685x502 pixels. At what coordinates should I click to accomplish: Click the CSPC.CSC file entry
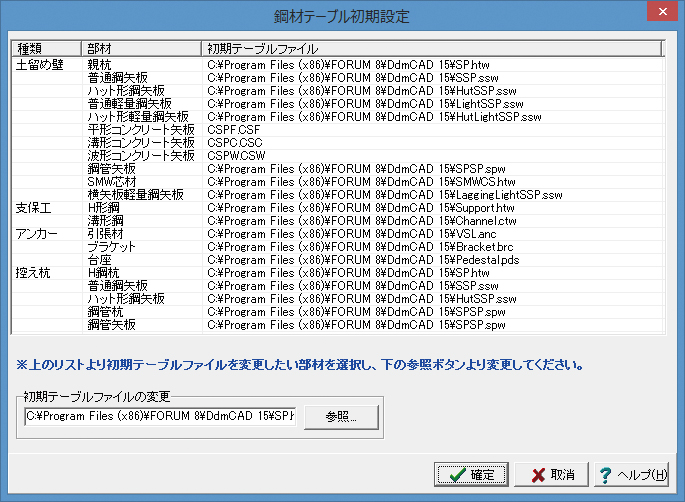pyautogui.click(x=235, y=143)
